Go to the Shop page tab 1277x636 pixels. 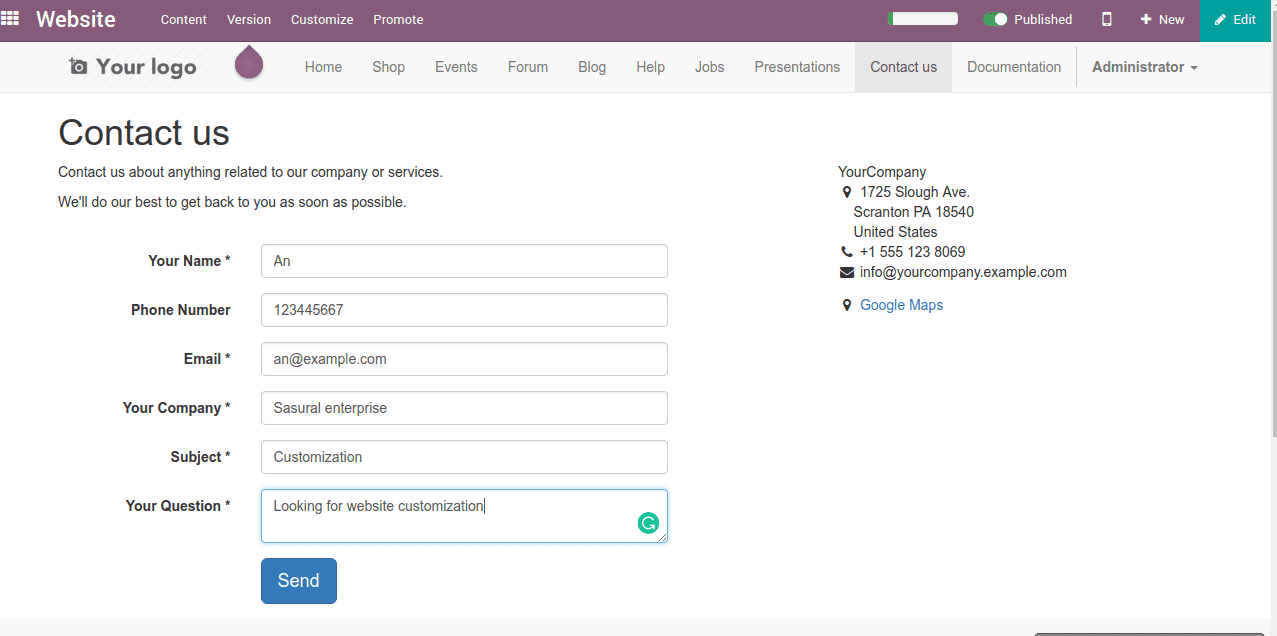388,67
